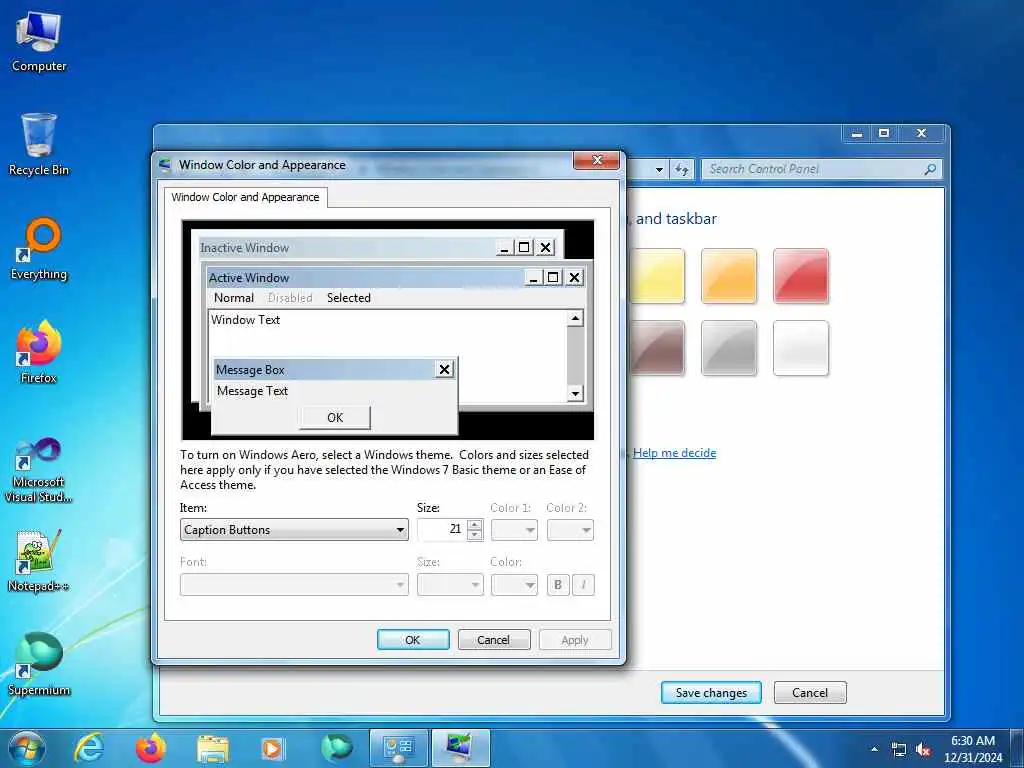Click the Message Box close X in preview

click(444, 370)
